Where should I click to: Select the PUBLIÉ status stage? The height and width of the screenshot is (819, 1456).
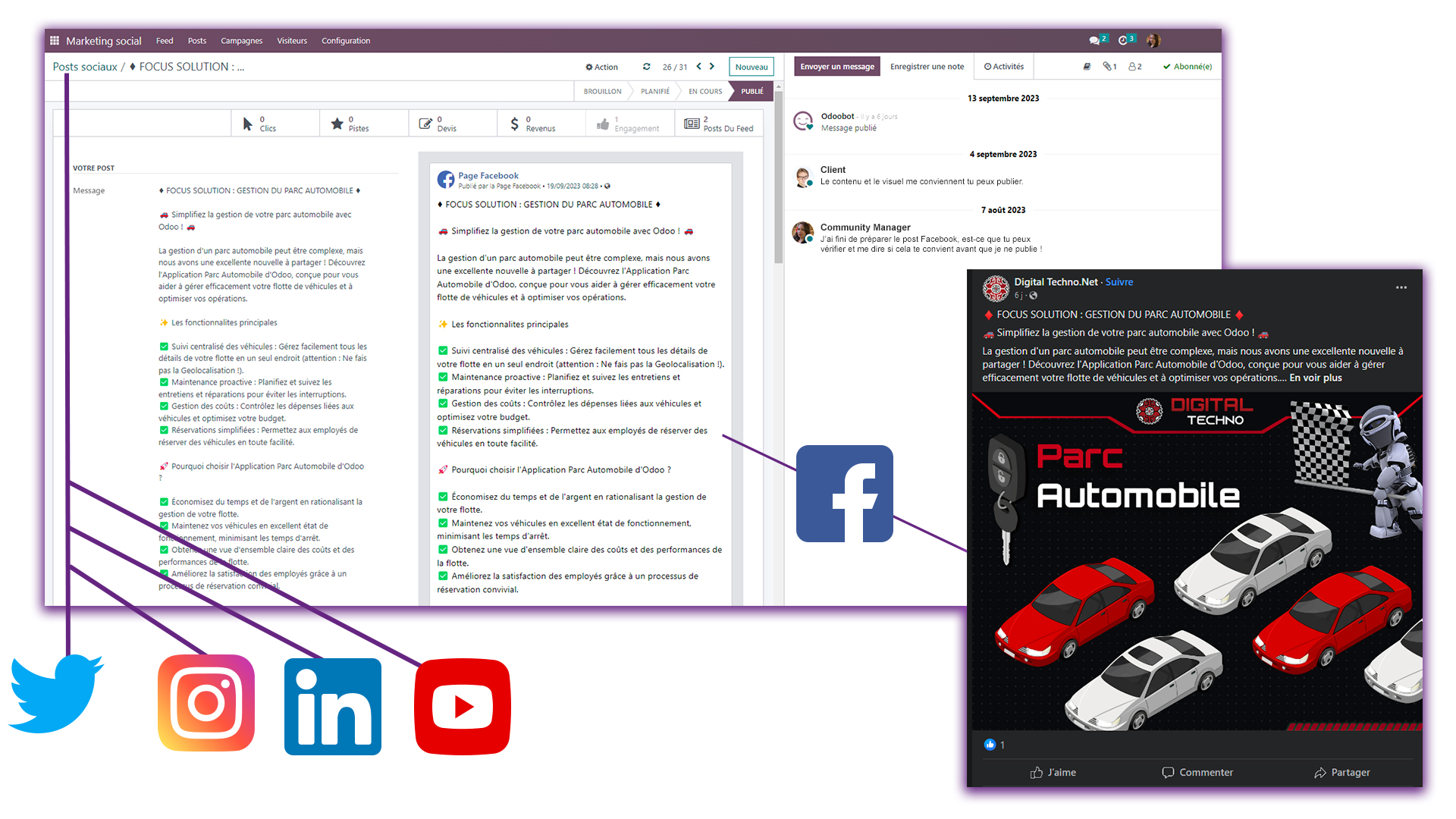point(752,91)
